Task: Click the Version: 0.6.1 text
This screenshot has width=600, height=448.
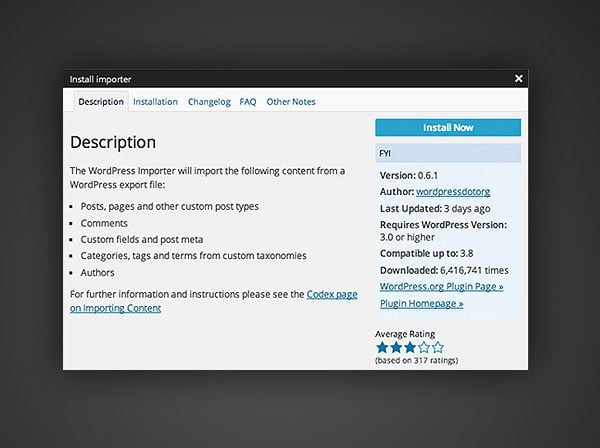Action: coord(409,176)
